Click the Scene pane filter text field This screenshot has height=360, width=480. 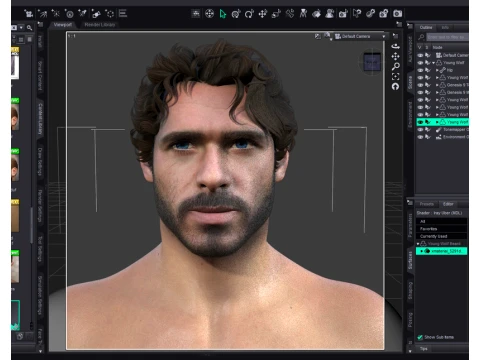click(x=447, y=37)
